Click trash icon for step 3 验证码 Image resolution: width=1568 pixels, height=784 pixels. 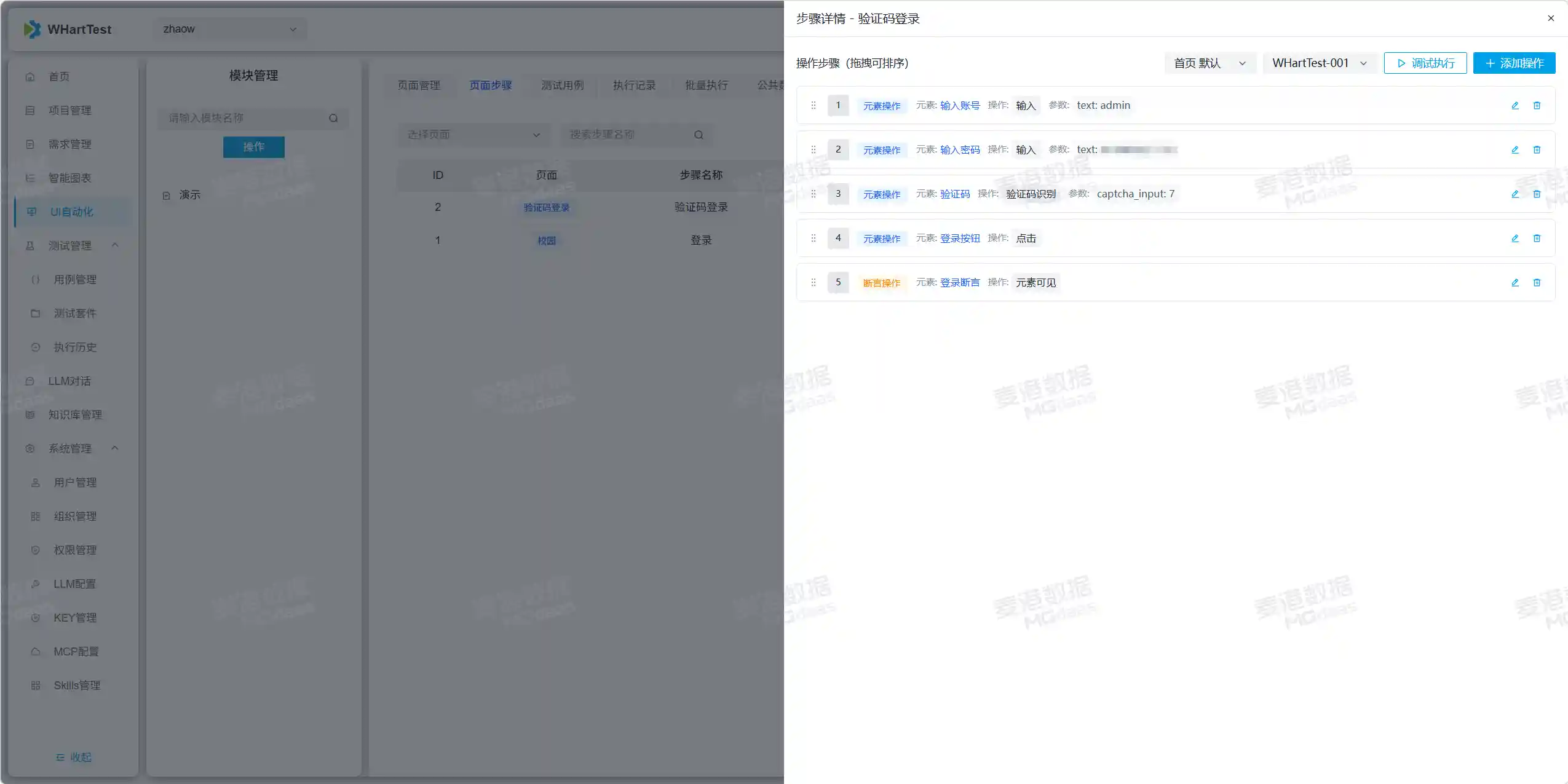click(1537, 194)
